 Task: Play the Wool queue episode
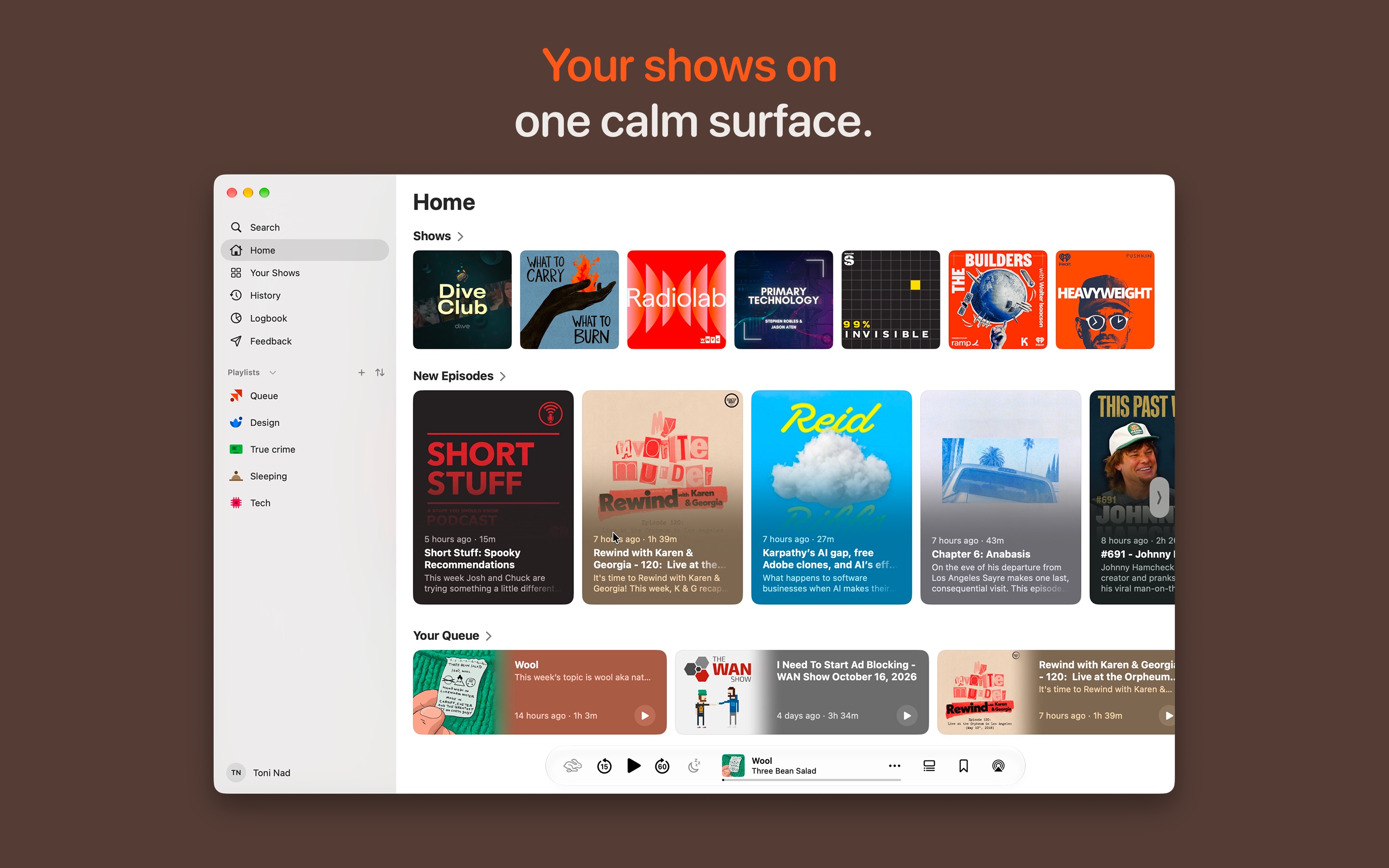(x=644, y=715)
